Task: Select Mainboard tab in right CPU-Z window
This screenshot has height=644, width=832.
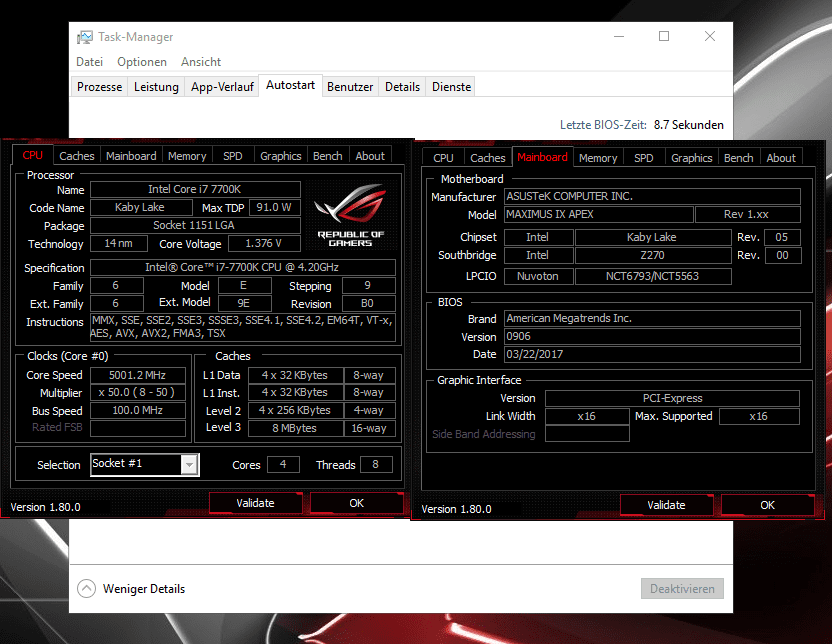Action: (542, 157)
